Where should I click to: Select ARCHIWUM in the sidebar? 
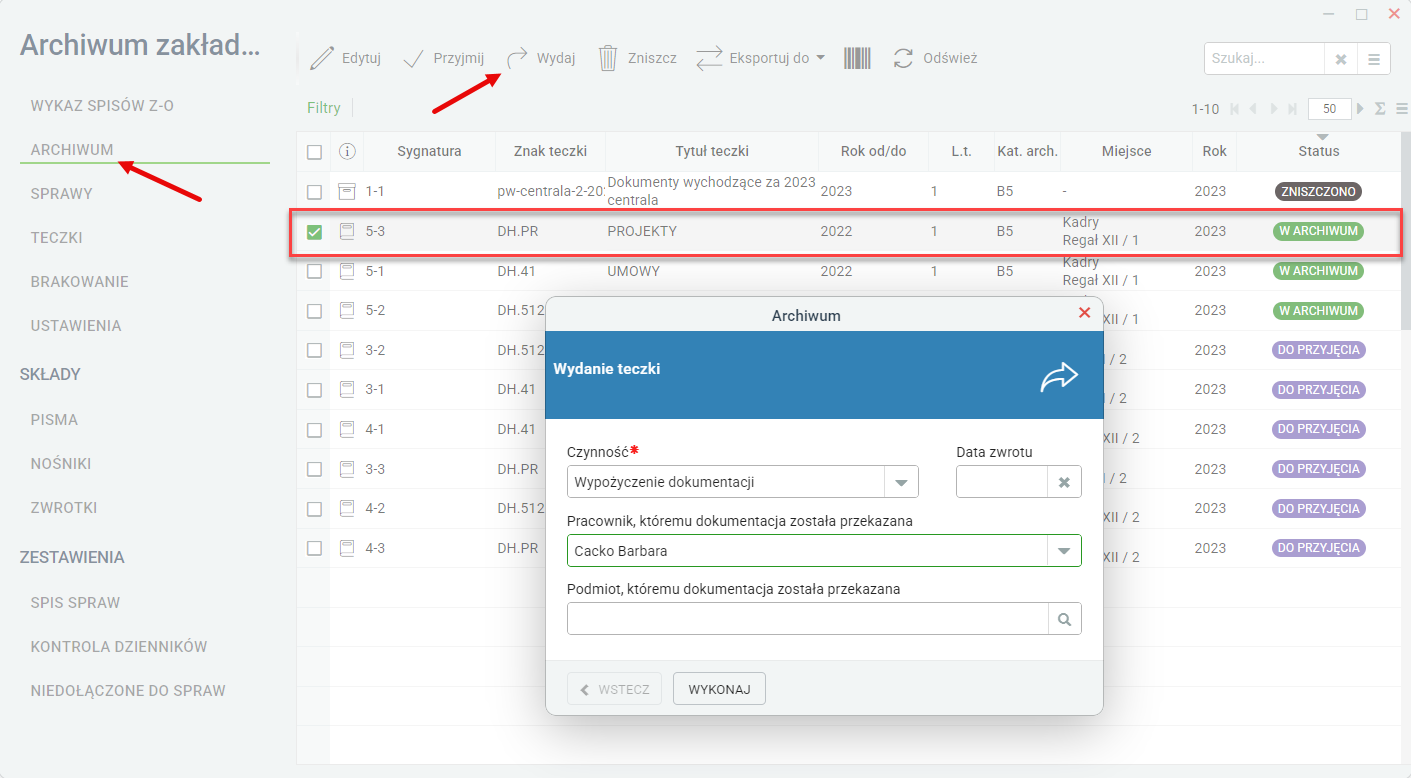(x=72, y=150)
